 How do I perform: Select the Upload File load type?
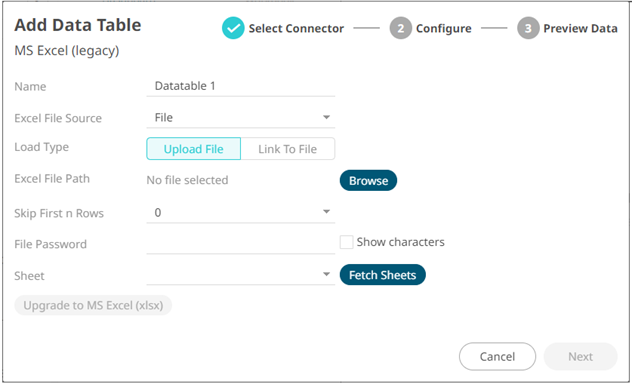[193, 149]
